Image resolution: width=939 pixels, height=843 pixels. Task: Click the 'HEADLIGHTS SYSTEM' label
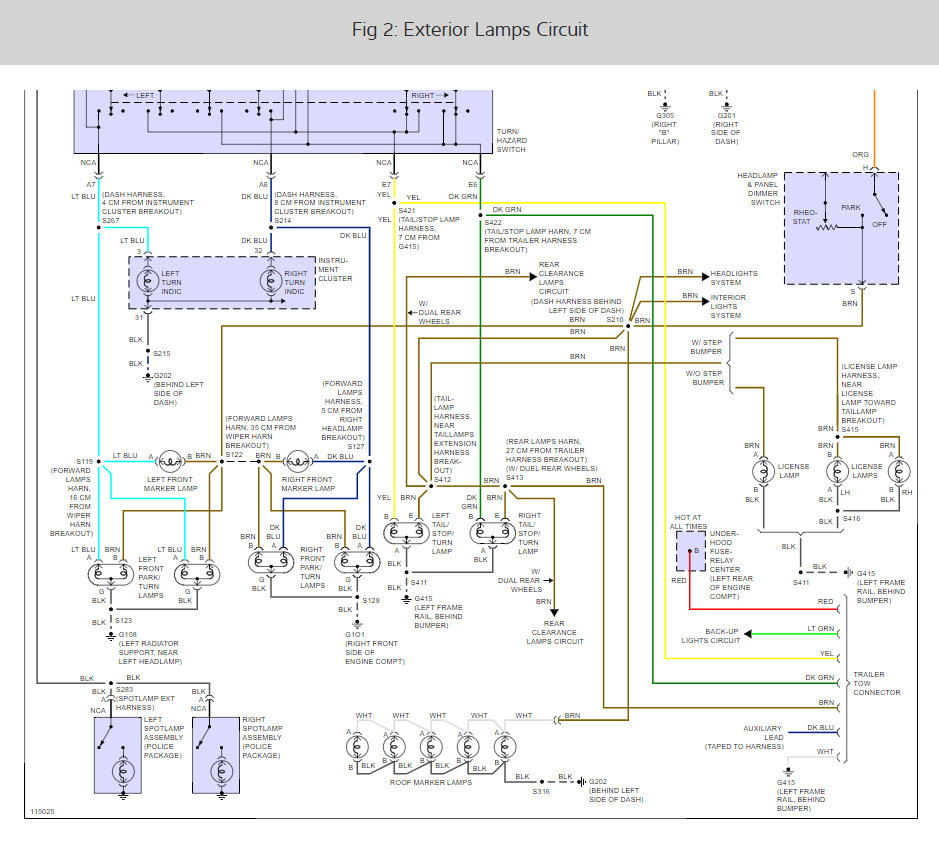click(x=734, y=278)
